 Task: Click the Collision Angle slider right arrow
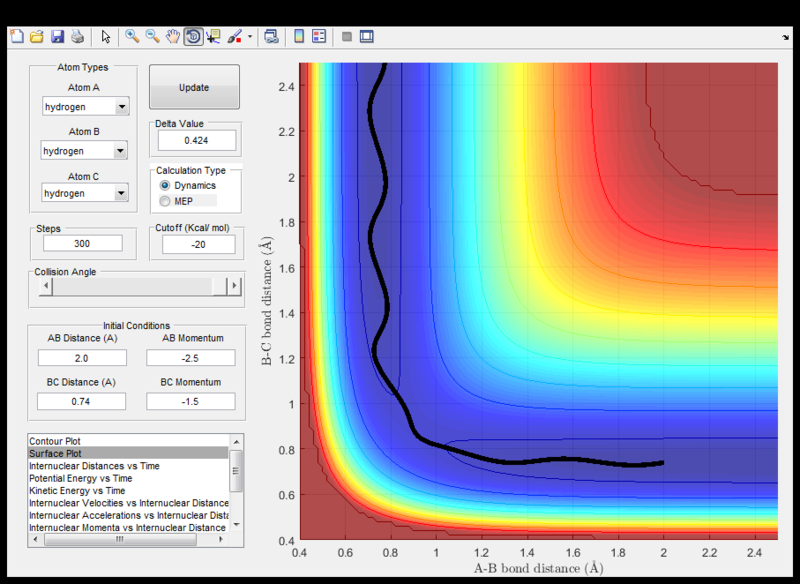(235, 286)
